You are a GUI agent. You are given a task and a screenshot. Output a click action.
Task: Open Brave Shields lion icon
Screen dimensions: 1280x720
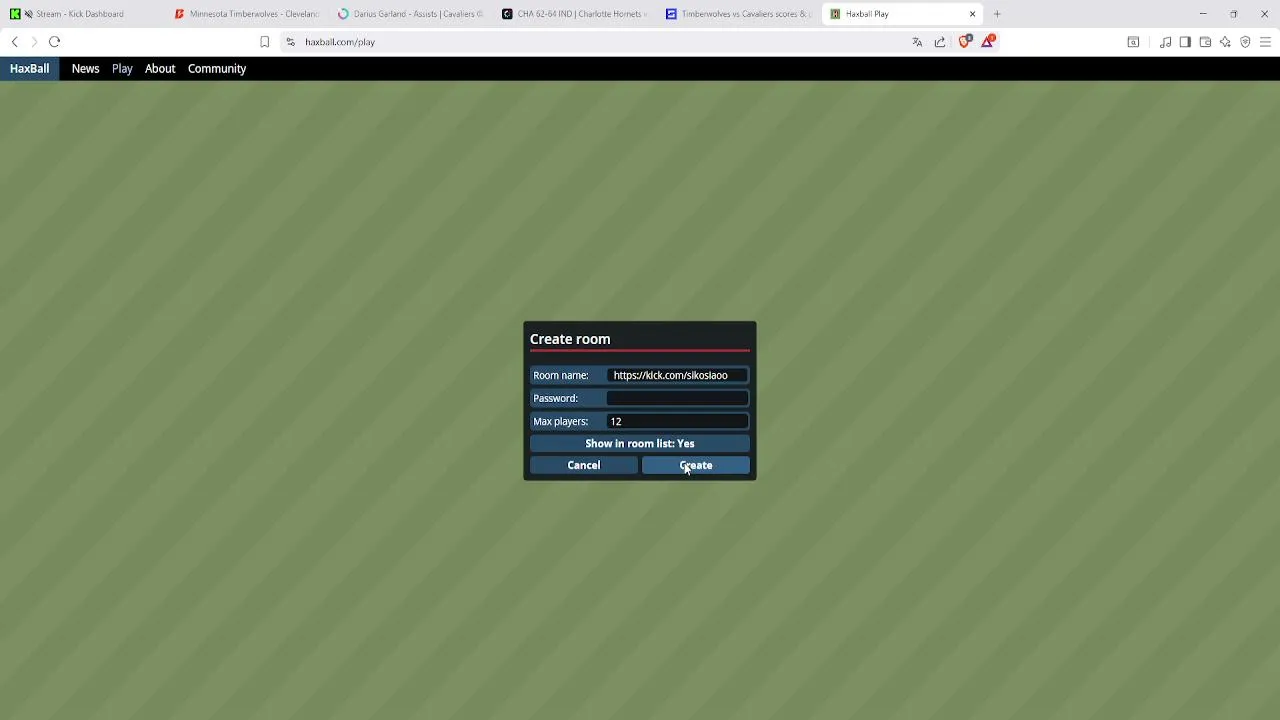[x=965, y=41]
